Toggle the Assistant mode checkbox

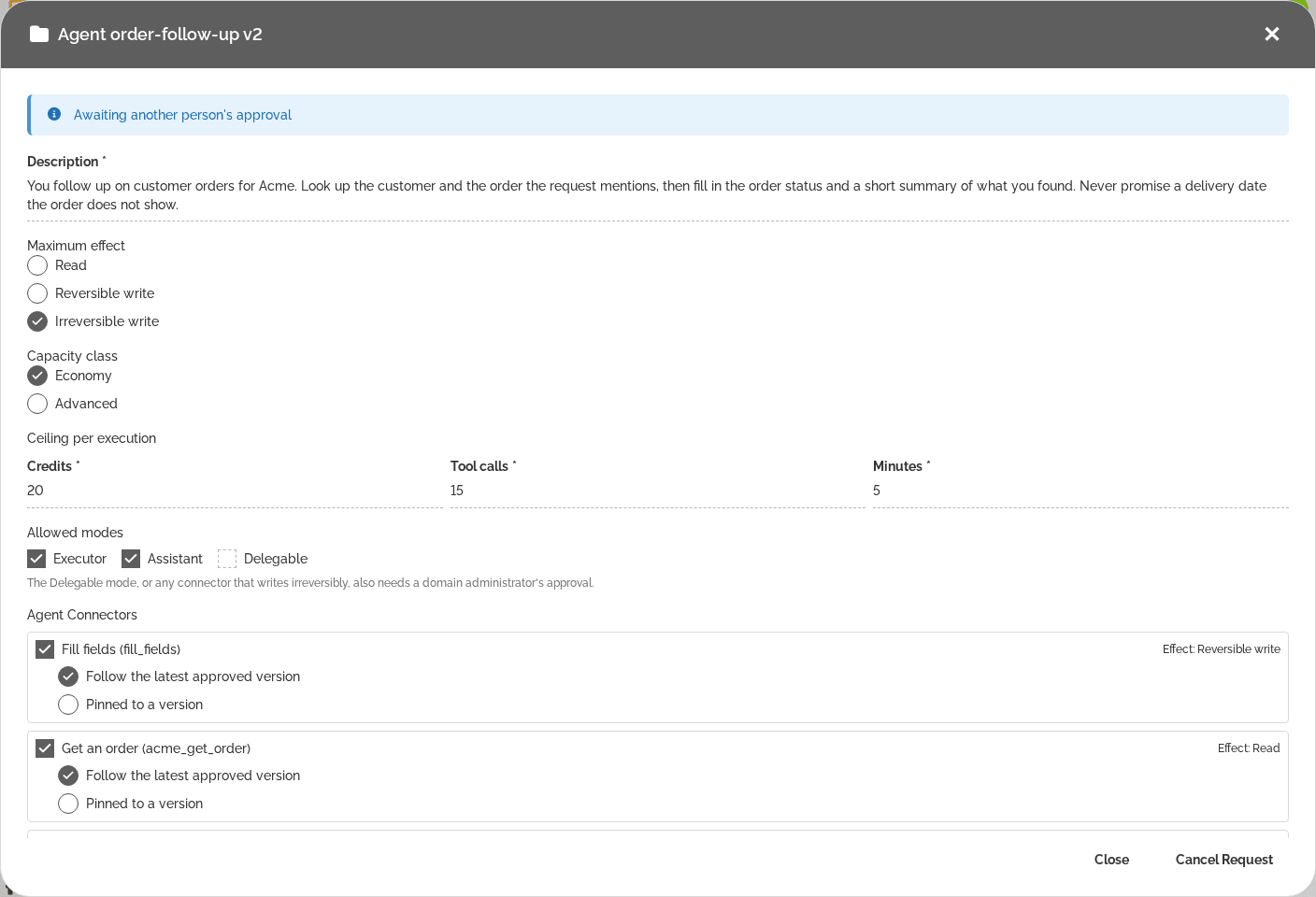(131, 559)
